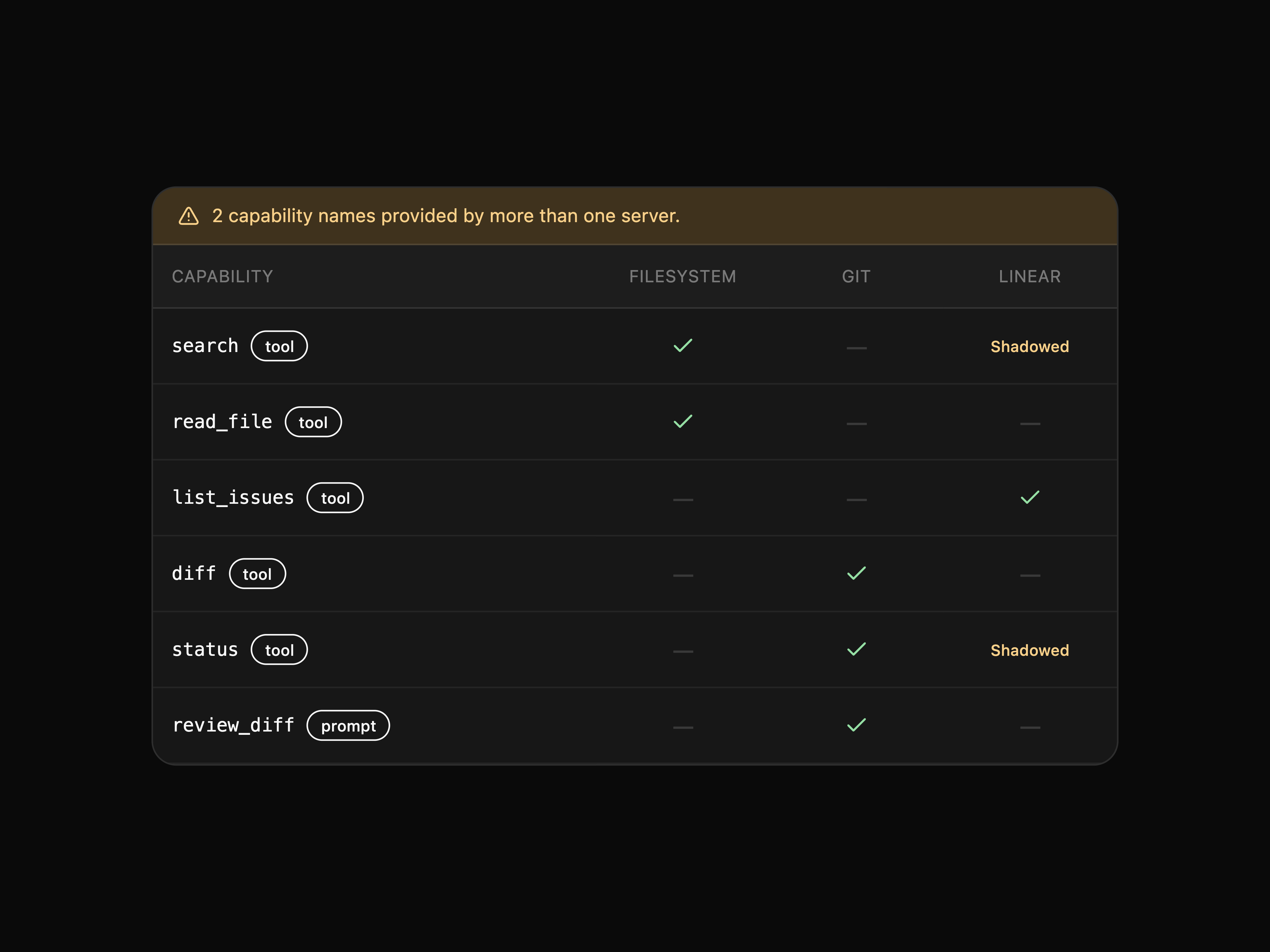
Task: Click the Git dash in the read_file row
Action: [856, 423]
